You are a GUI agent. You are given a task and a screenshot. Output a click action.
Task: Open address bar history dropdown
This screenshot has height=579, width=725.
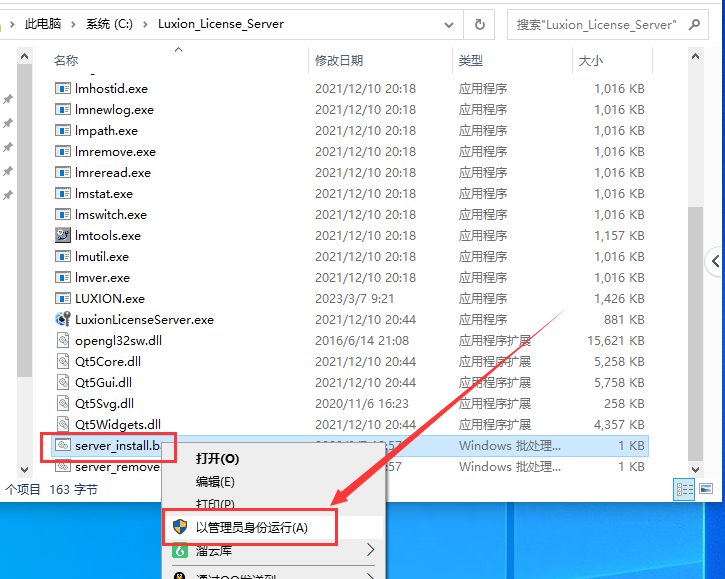point(448,25)
